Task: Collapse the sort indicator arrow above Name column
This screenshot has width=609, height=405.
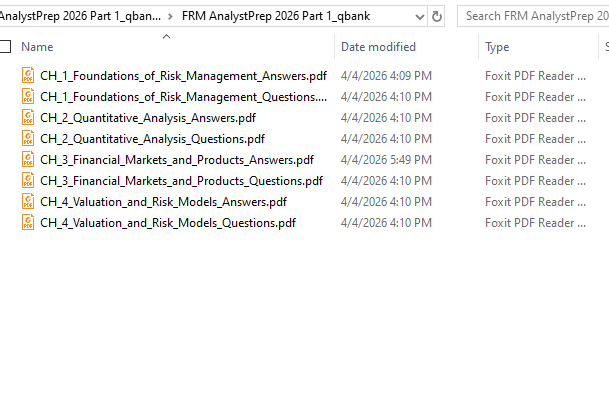Action: 166,36
